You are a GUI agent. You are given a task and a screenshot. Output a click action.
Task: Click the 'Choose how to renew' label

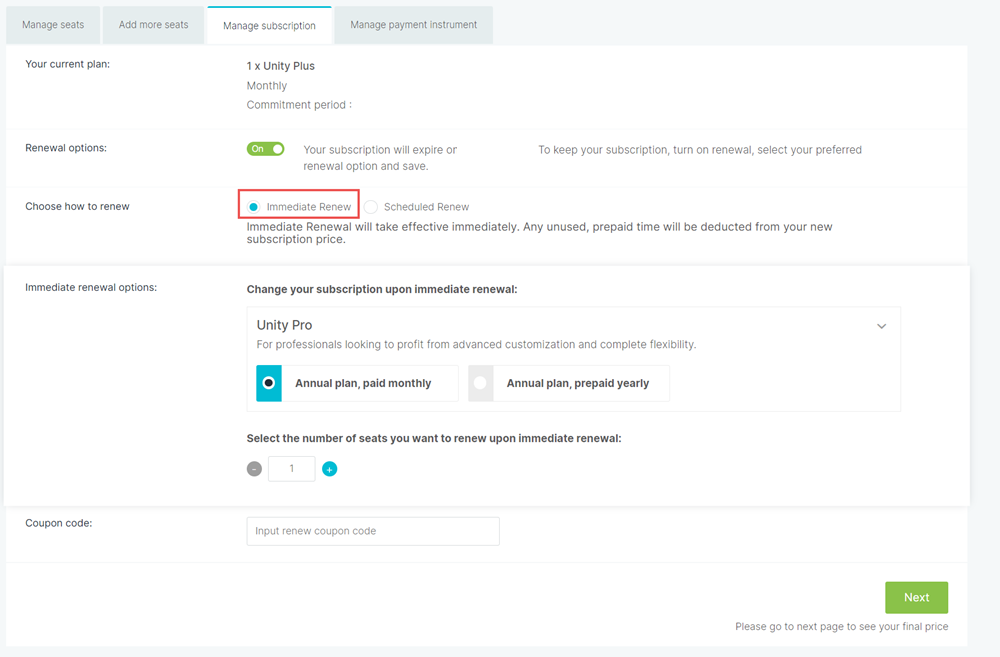click(x=77, y=206)
